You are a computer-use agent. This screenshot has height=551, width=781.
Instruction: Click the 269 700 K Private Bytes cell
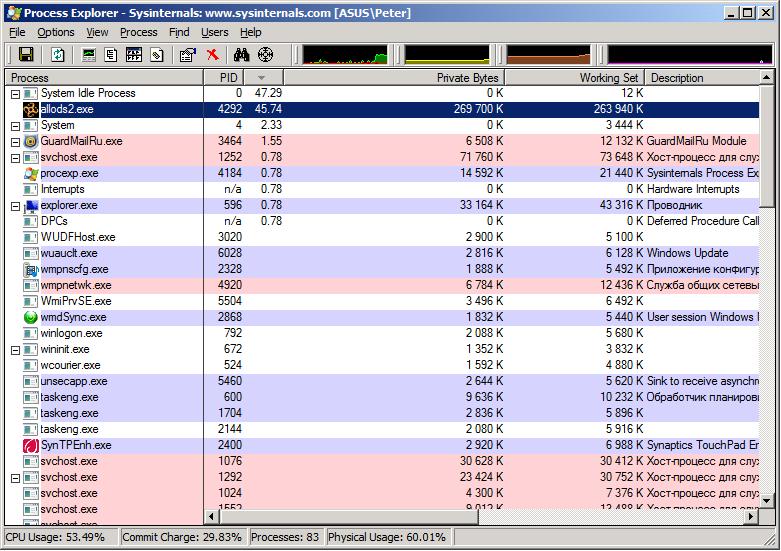click(478, 109)
